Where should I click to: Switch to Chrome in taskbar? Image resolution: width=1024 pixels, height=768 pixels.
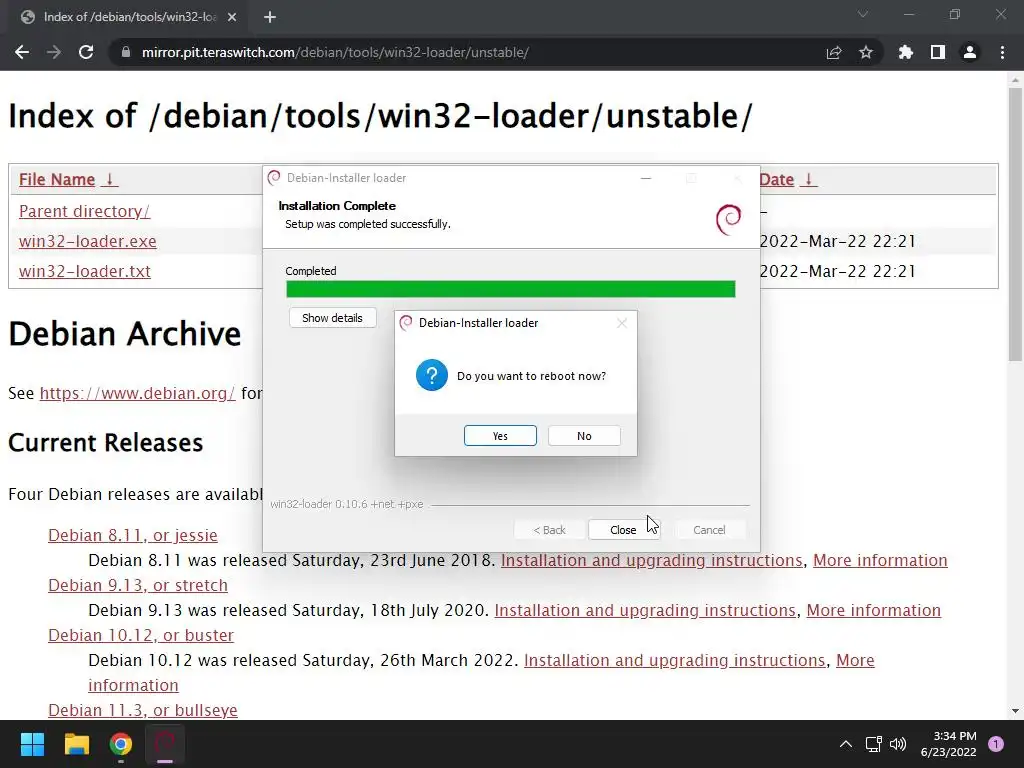[x=121, y=744]
